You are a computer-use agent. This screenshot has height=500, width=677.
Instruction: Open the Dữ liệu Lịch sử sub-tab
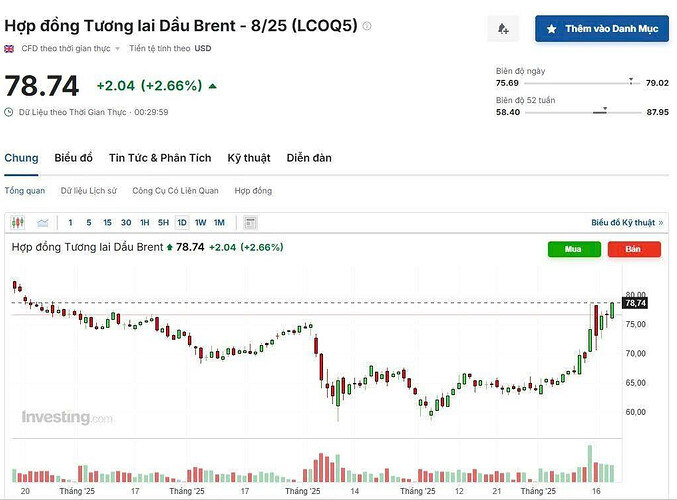pyautogui.click(x=88, y=190)
